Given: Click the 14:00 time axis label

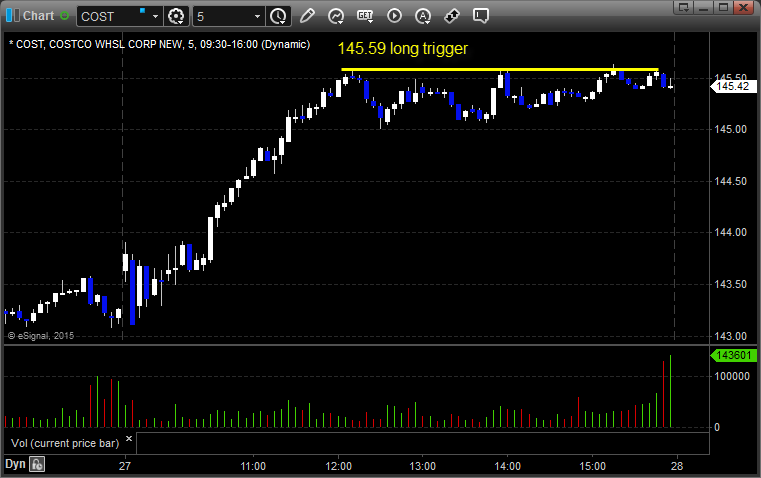Looking at the screenshot, I should coord(508,466).
